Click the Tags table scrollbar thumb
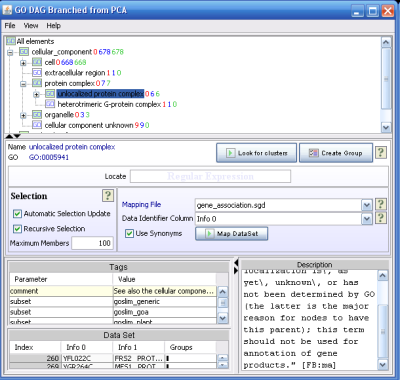 click(x=223, y=303)
